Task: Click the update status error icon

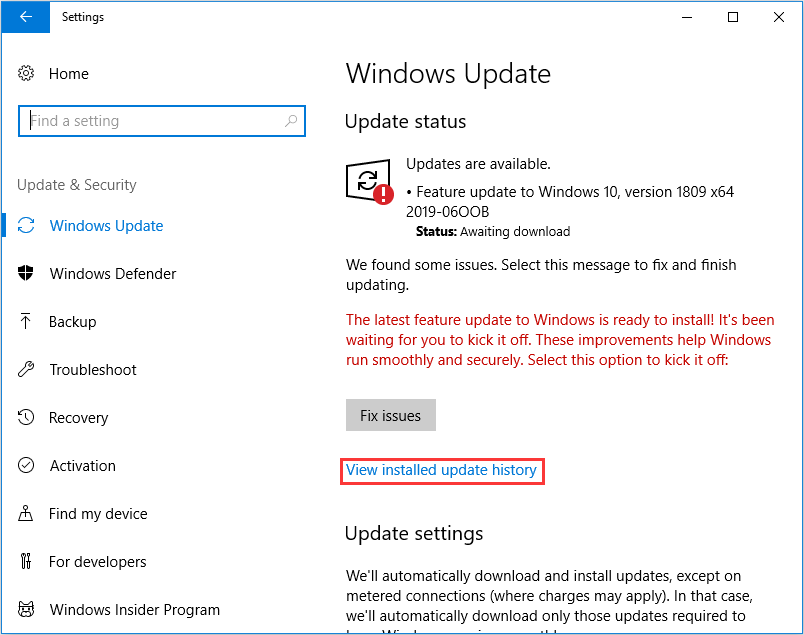Action: 370,182
